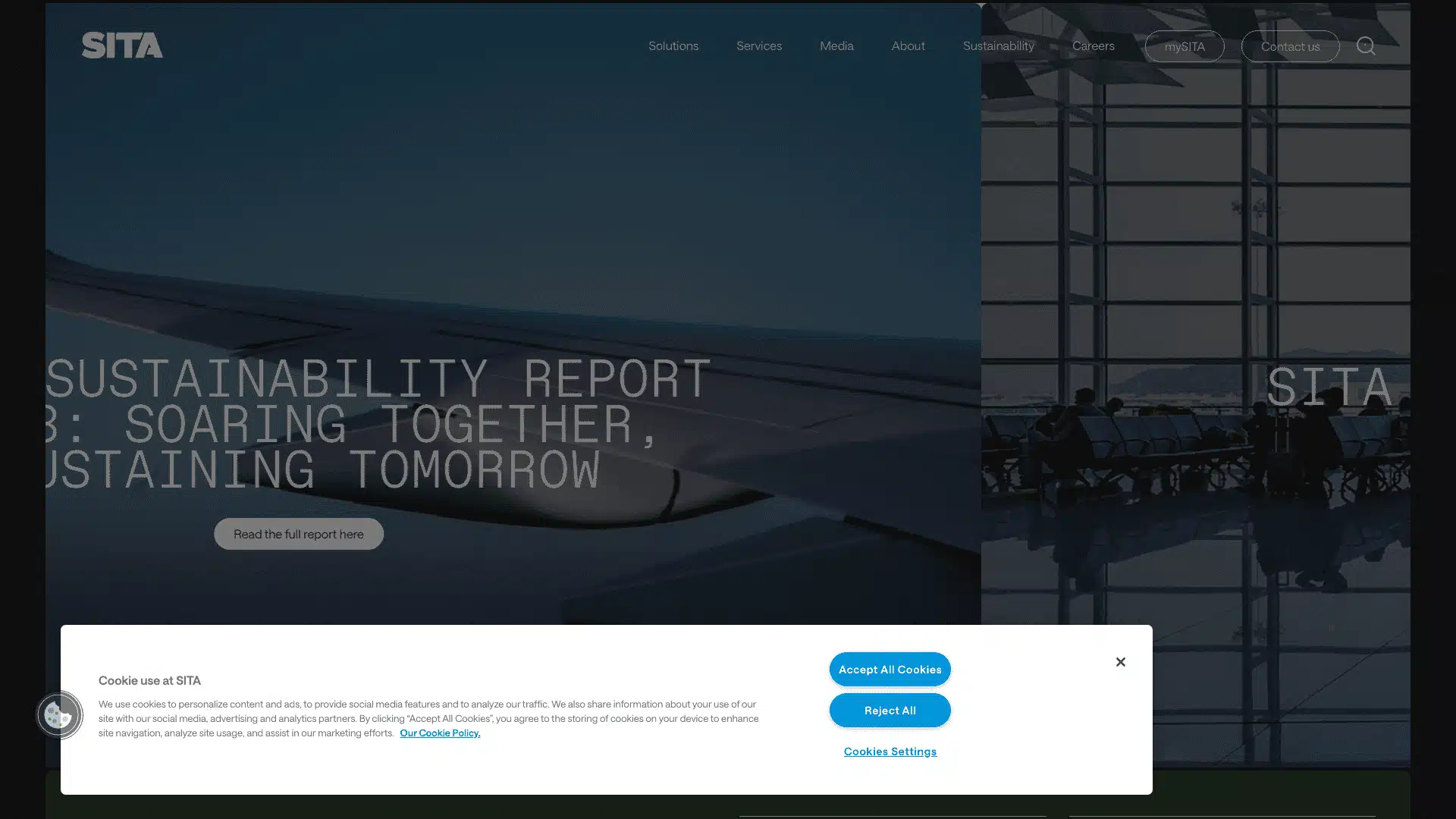Expand the Media navigation item
The image size is (1456, 819).
(836, 45)
